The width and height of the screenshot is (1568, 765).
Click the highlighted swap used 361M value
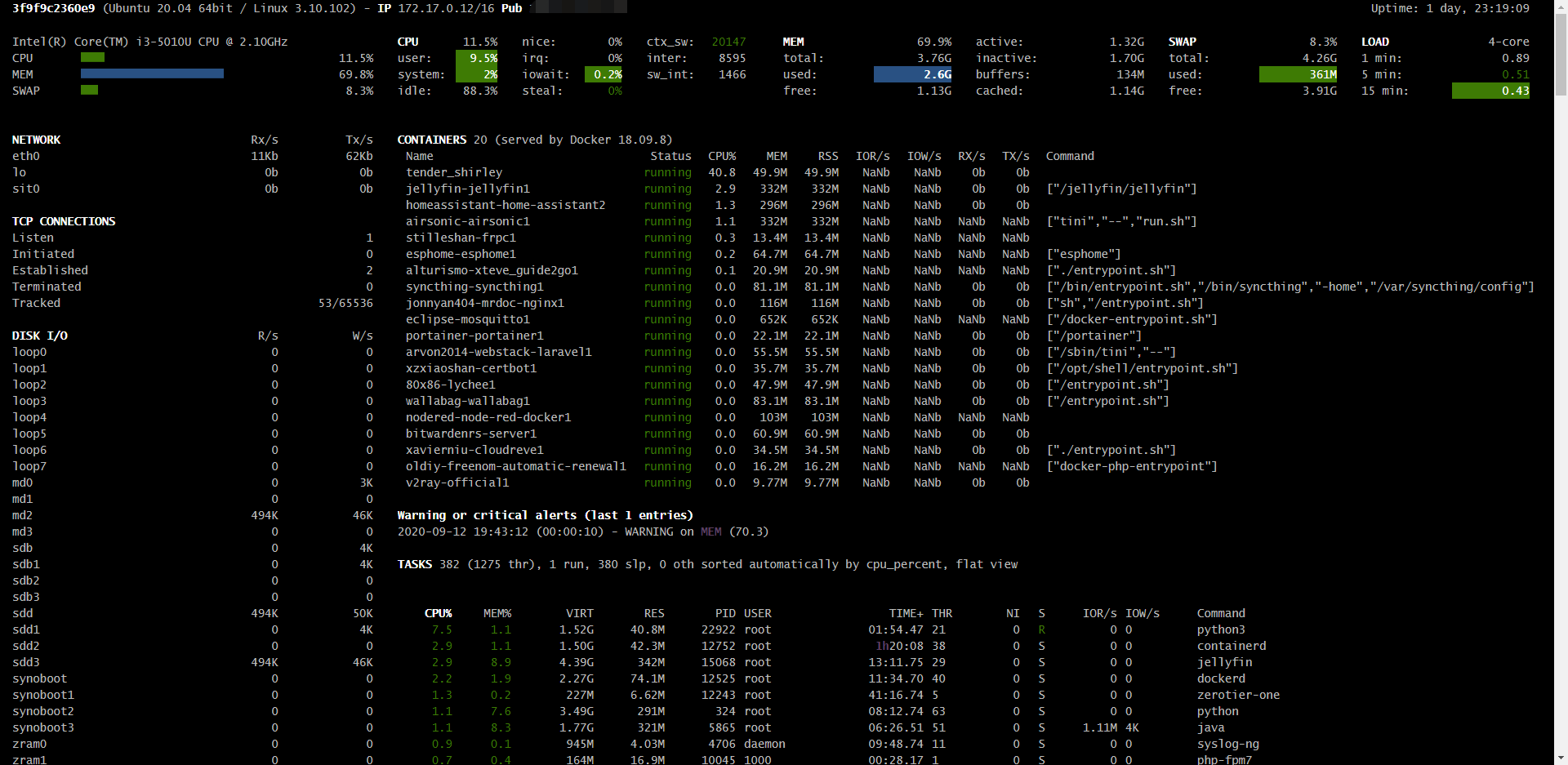click(x=1298, y=74)
